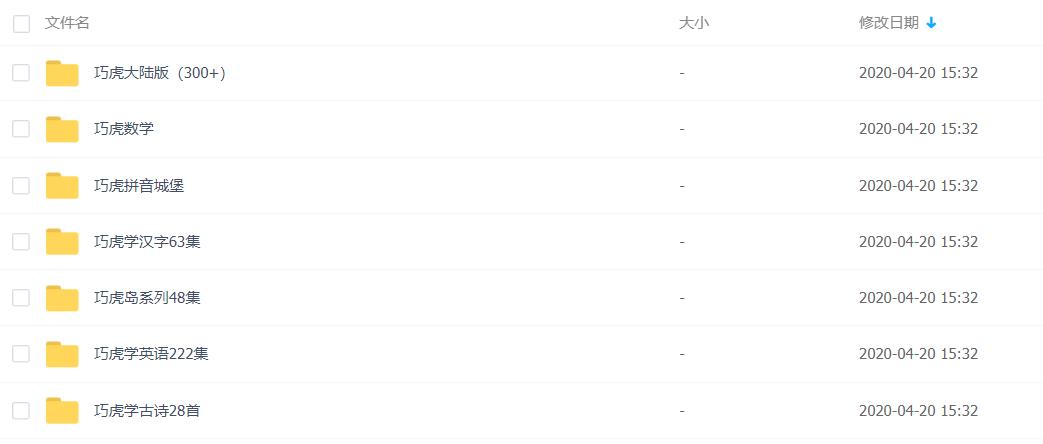The height and width of the screenshot is (444, 1043).
Task: Check the box for 巧虎数学
Action: coord(21,129)
